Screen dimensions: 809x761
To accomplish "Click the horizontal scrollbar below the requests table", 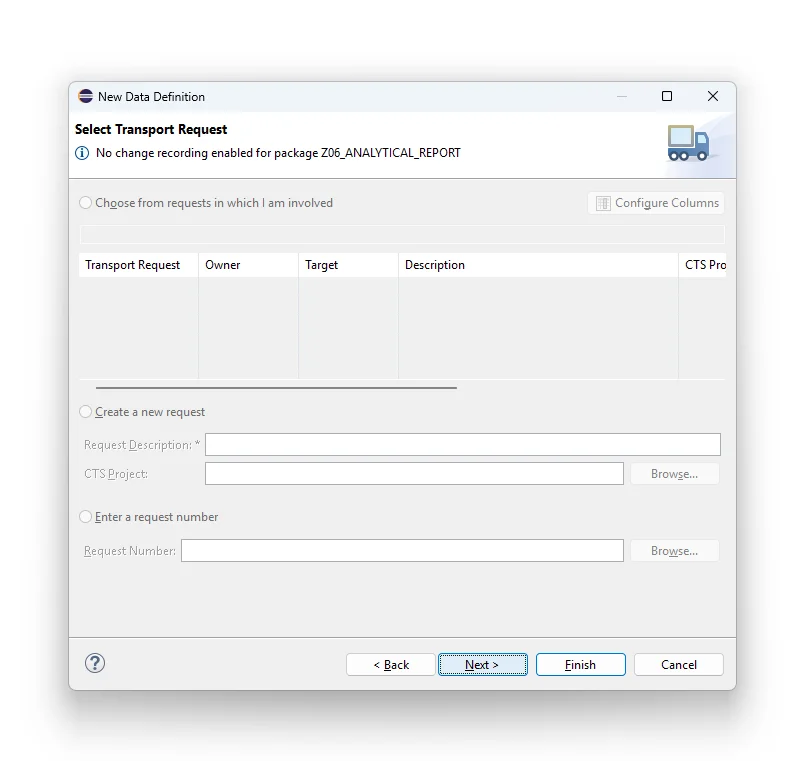I will [276, 387].
